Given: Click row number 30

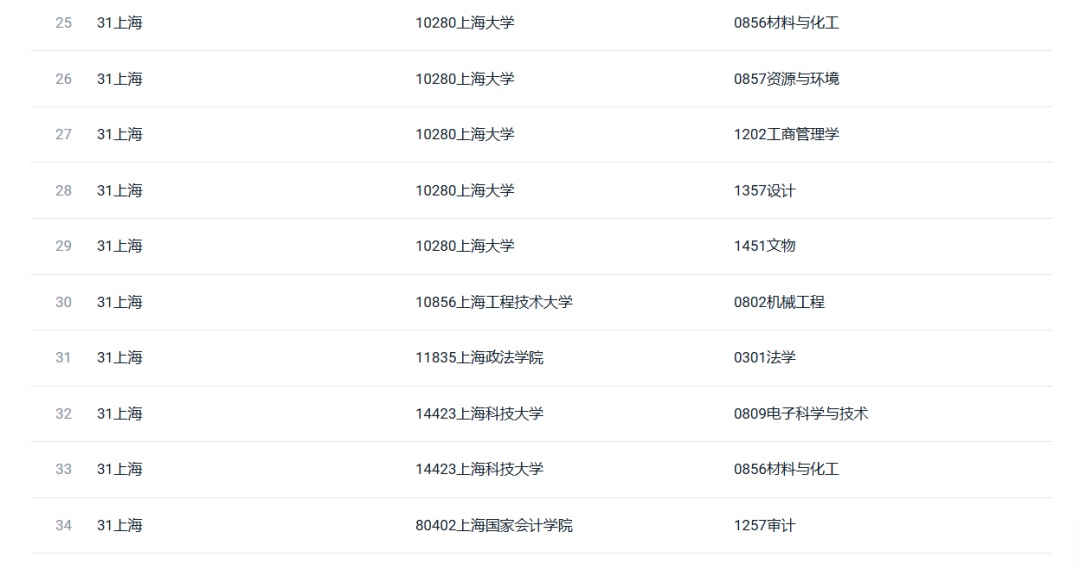Looking at the screenshot, I should pyautogui.click(x=63, y=302).
